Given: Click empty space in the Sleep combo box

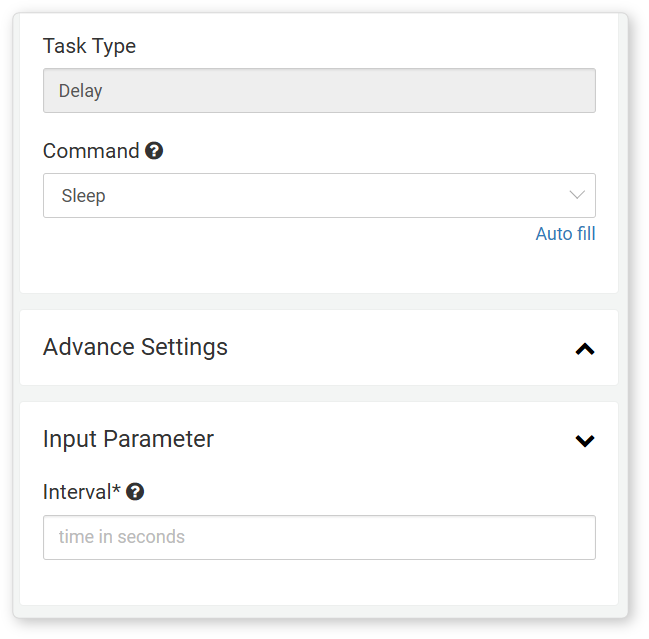Looking at the screenshot, I should [x=331, y=196].
